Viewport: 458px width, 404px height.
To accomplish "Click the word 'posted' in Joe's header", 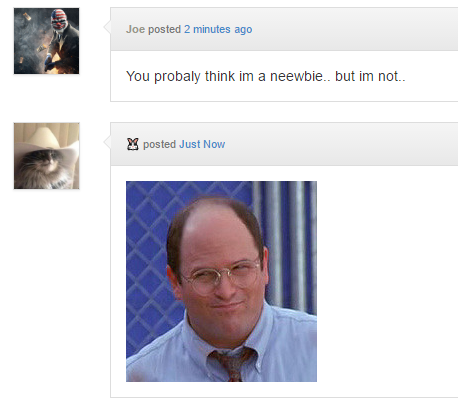I will click(x=164, y=29).
